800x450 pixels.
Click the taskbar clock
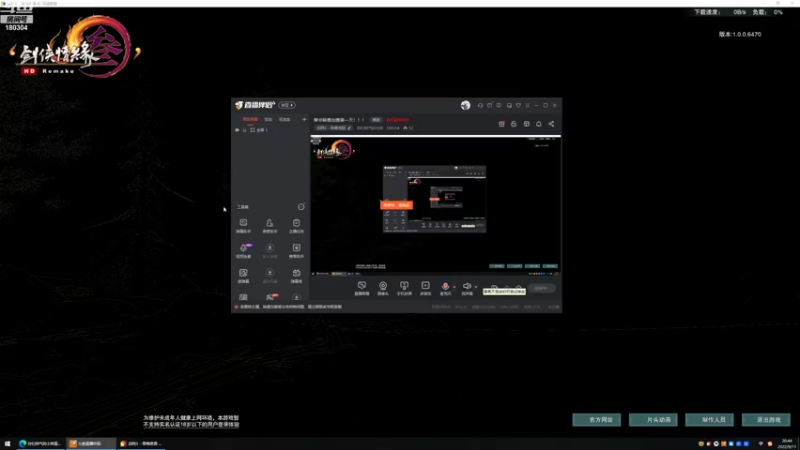[x=787, y=443]
